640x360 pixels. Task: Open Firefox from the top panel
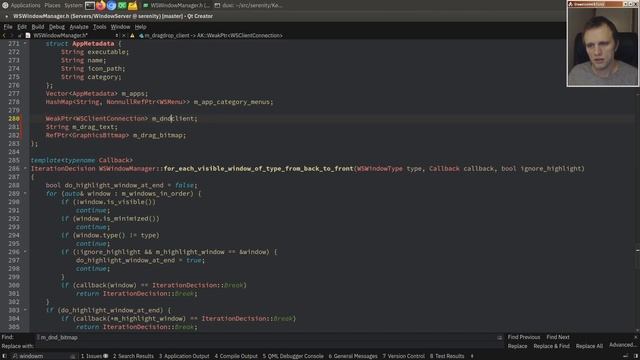point(100,5)
